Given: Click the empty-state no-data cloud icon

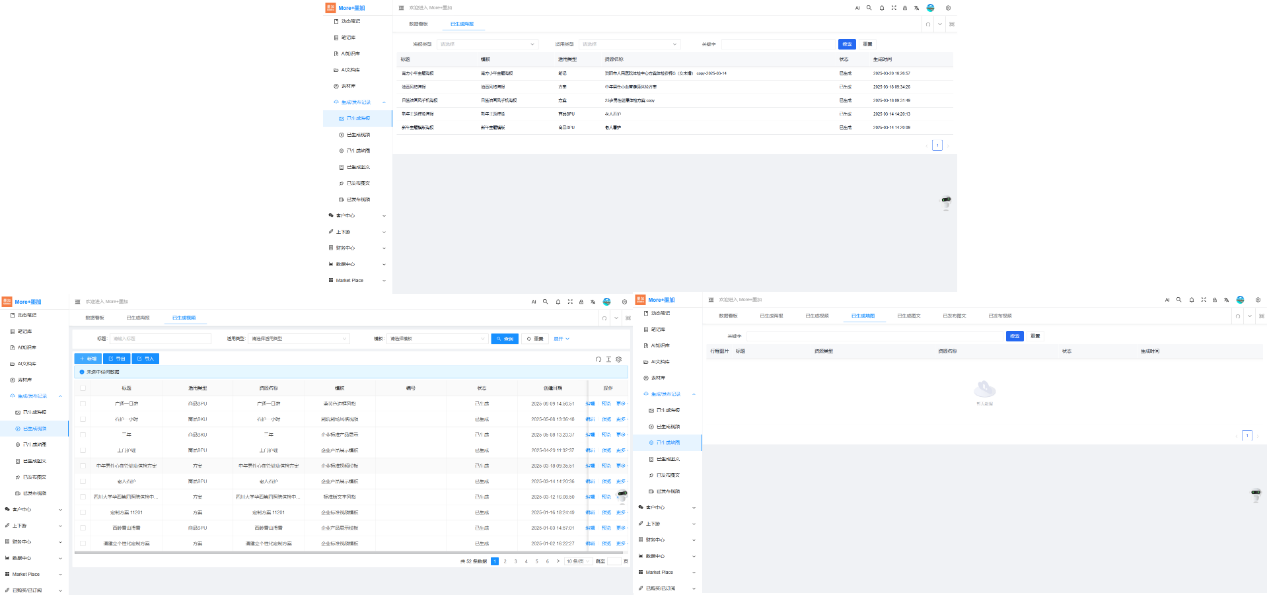Looking at the screenshot, I should pyautogui.click(x=985, y=389).
